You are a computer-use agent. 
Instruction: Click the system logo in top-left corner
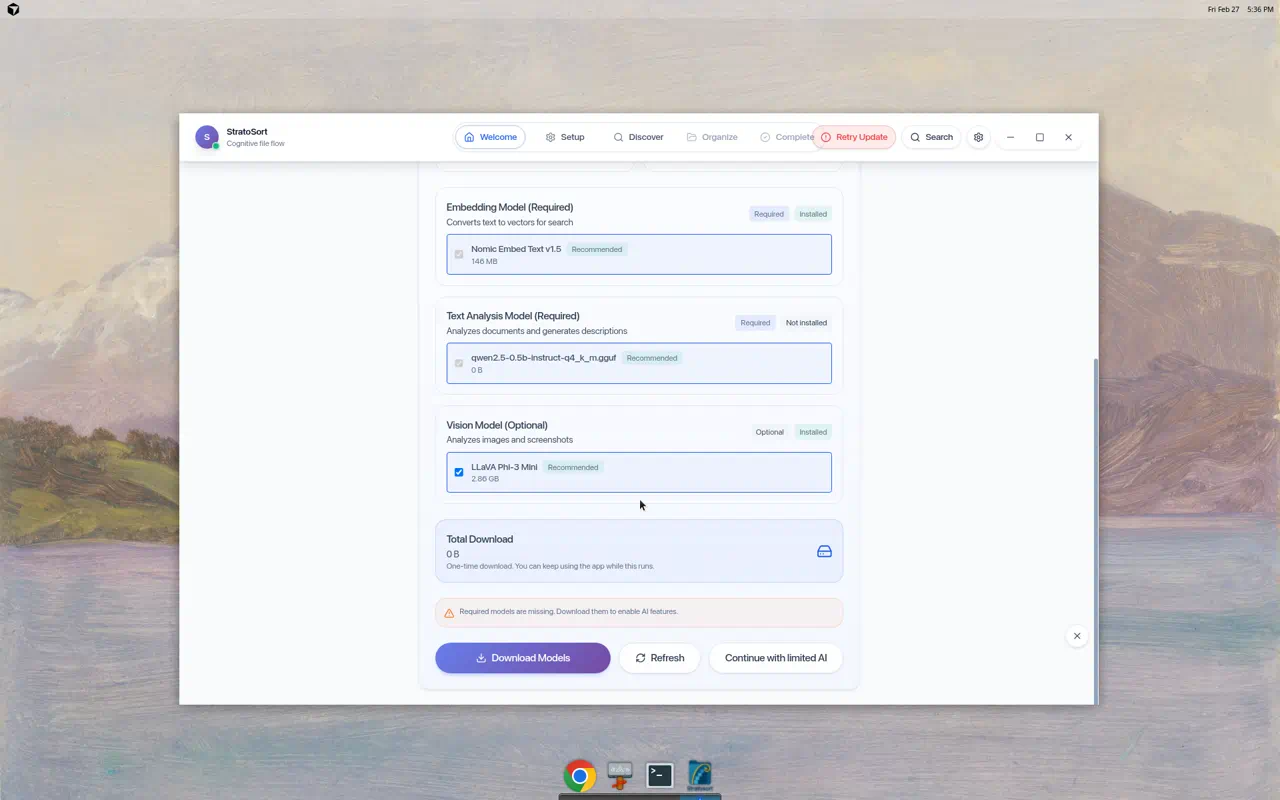point(13,10)
